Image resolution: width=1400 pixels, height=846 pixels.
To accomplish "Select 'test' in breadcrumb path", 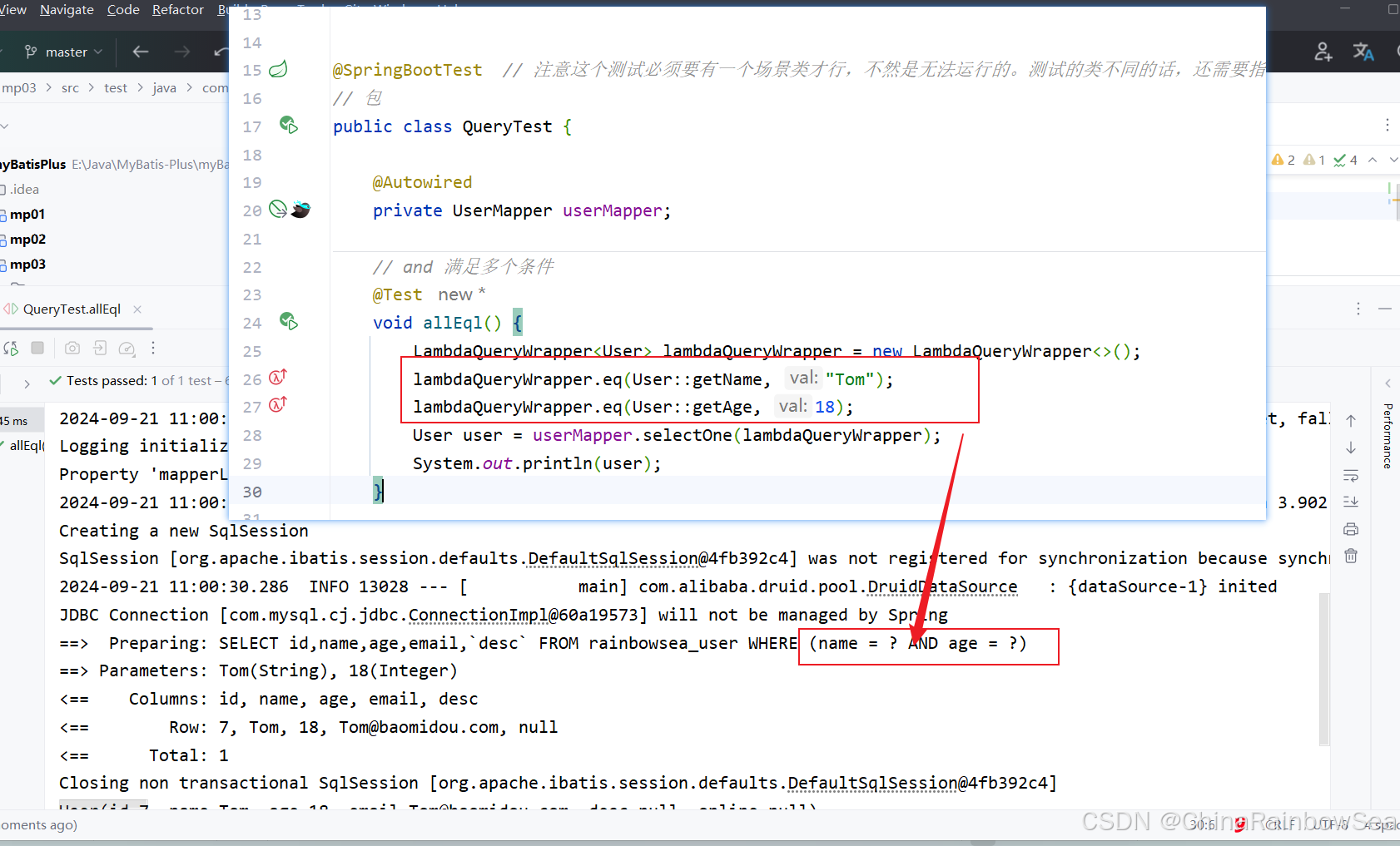I will tap(116, 87).
